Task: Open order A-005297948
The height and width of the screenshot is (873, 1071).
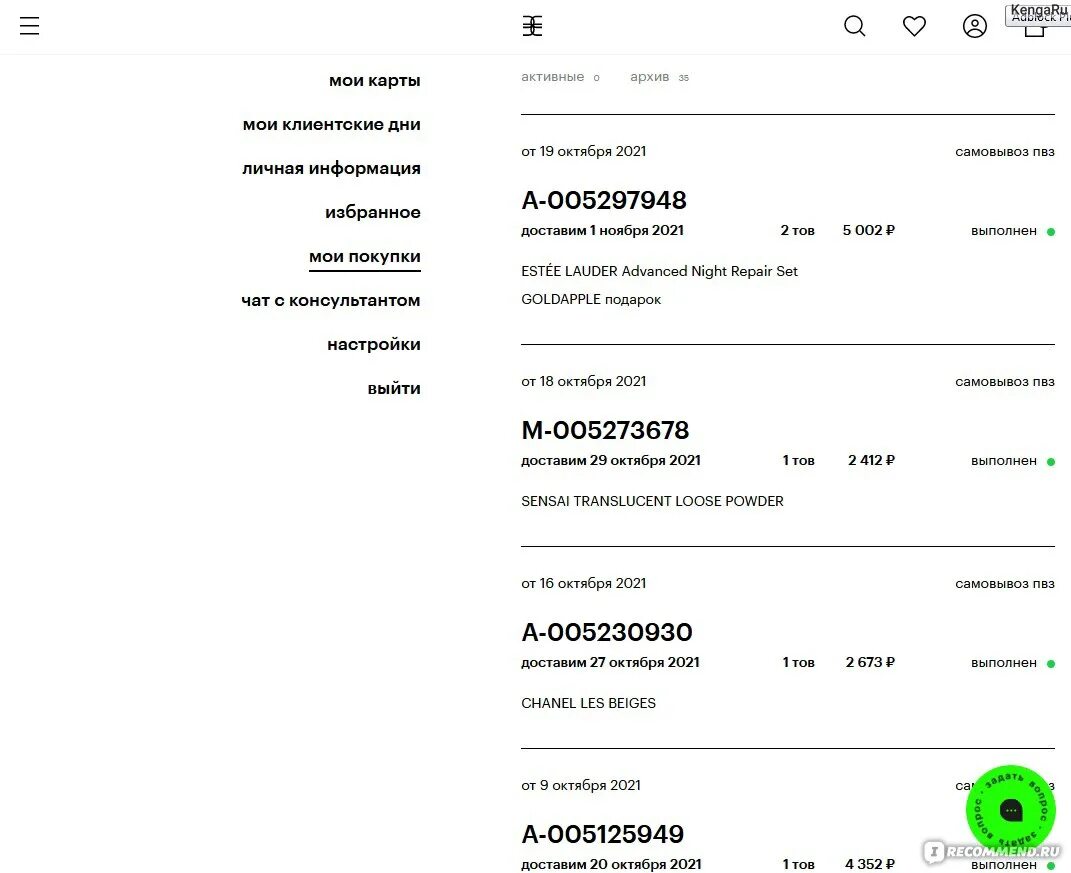Action: [604, 200]
